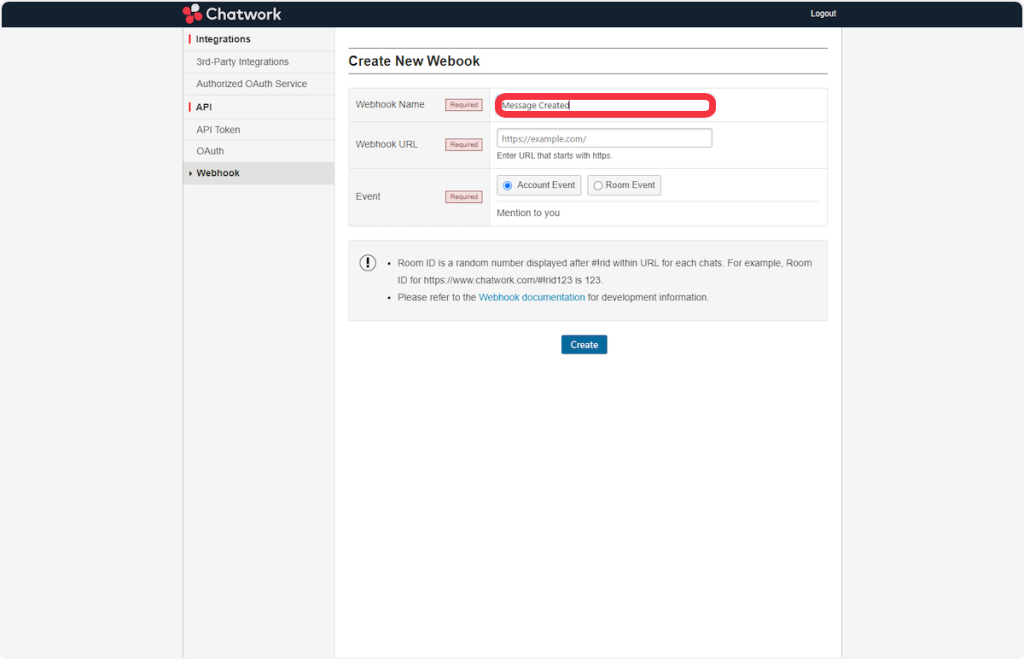
Task: Click the exclamation info icon
Action: [x=368, y=263]
